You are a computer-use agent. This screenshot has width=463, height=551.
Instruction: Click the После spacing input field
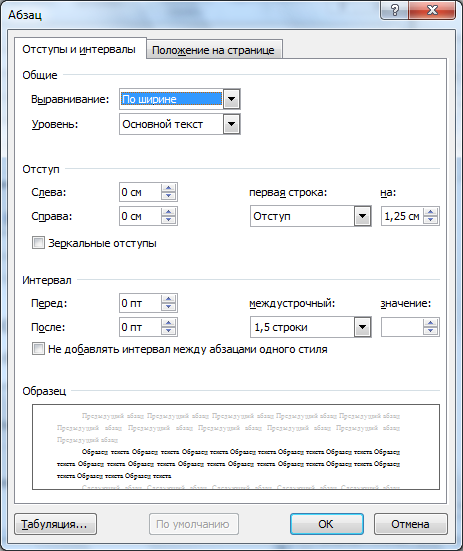click(x=141, y=327)
